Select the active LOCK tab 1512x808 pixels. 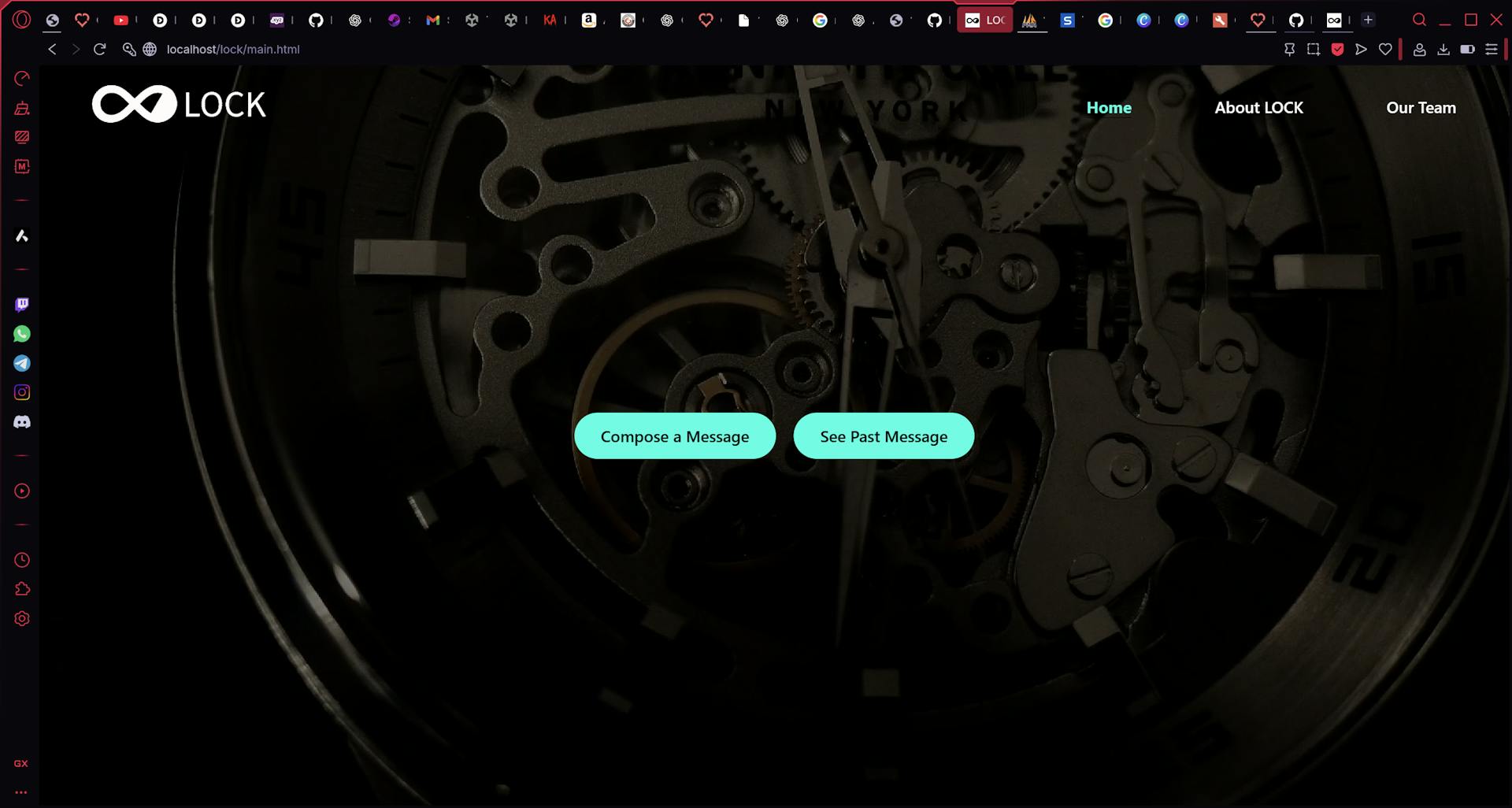985,20
